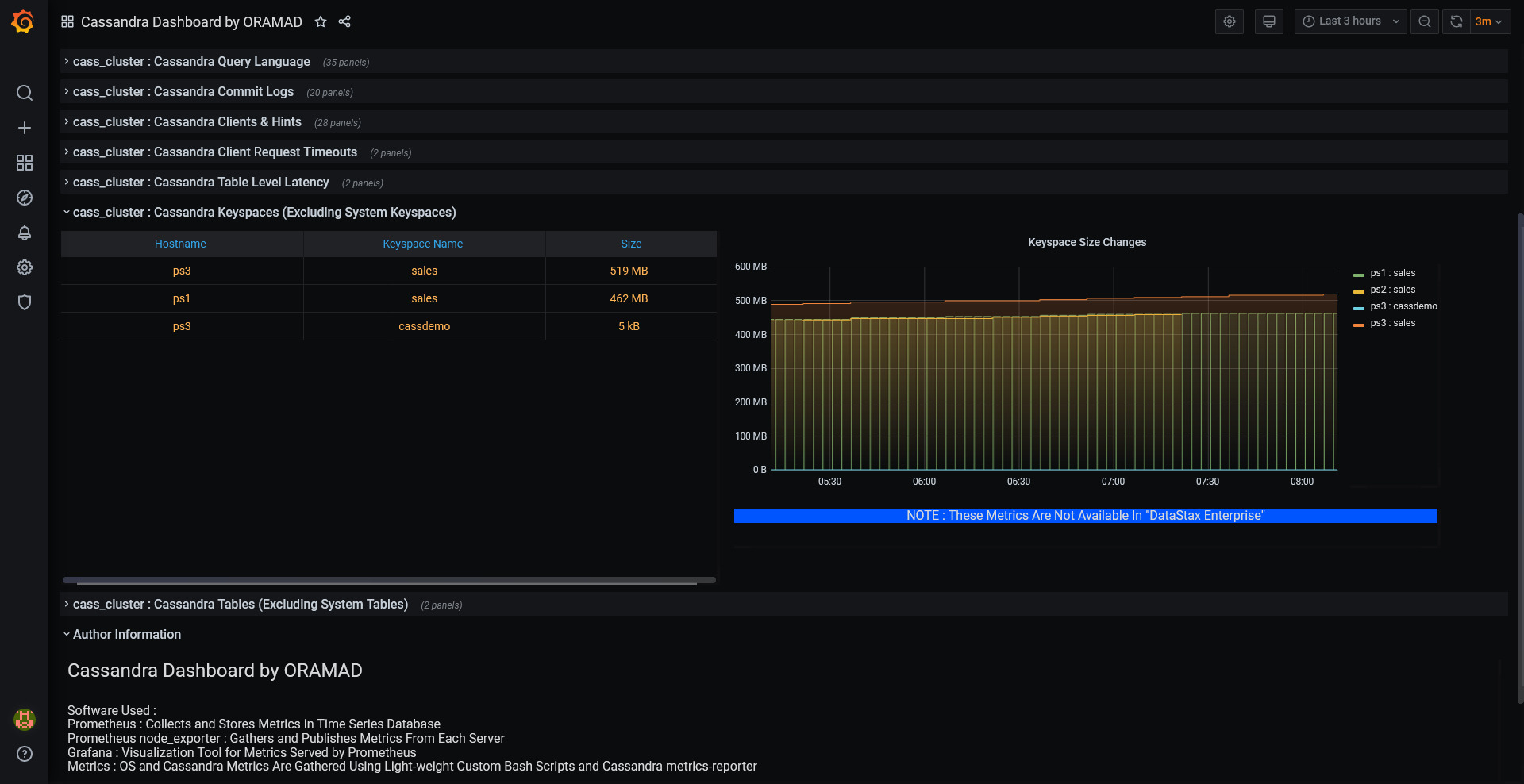Click the 519 MB size cell
The width and height of the screenshot is (1524, 784).
tap(629, 271)
